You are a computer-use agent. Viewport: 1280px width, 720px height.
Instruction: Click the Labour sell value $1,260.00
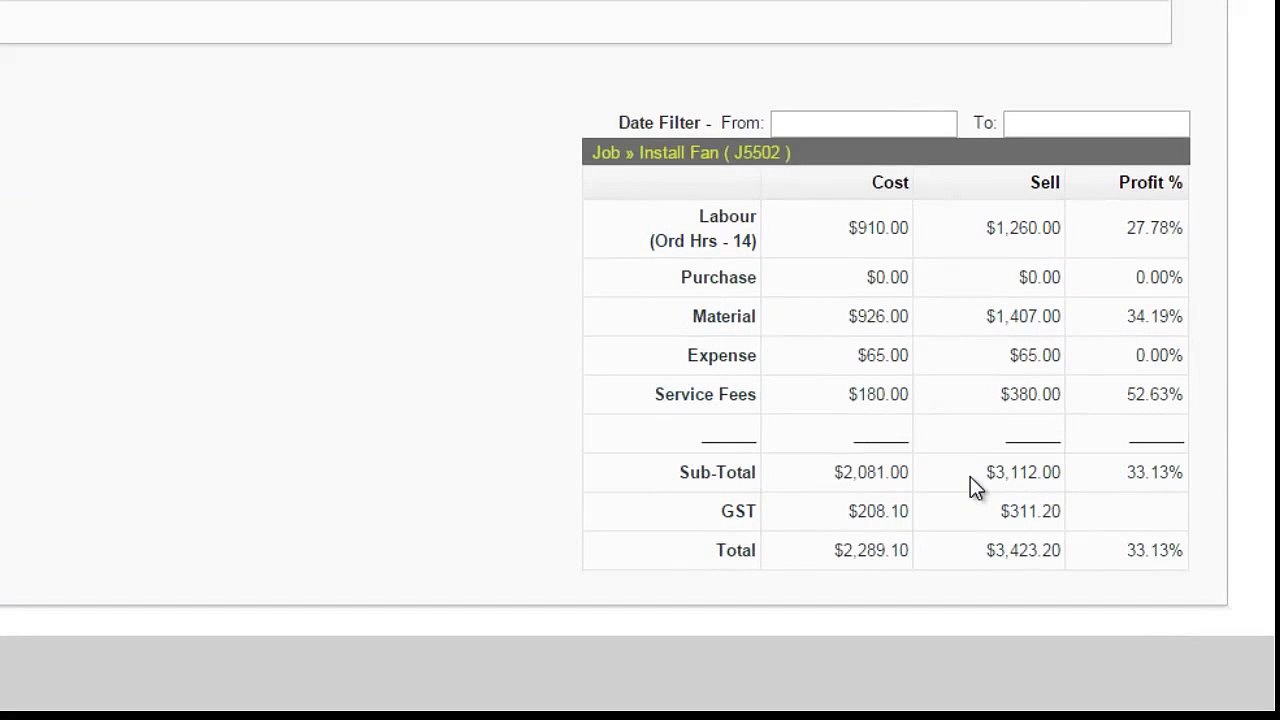tap(1023, 228)
